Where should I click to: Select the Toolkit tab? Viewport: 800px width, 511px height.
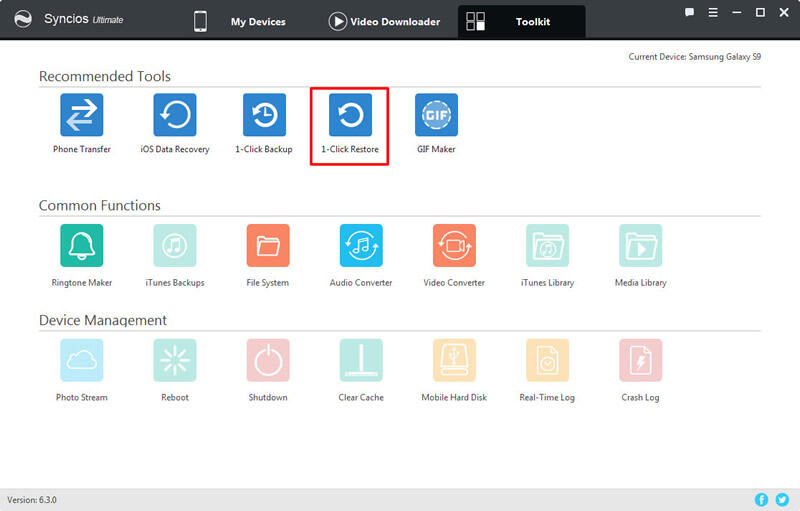point(520,21)
